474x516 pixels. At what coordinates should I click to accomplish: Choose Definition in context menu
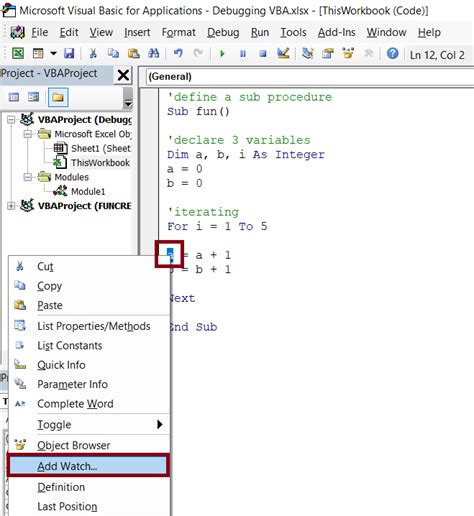pyautogui.click(x=89, y=487)
